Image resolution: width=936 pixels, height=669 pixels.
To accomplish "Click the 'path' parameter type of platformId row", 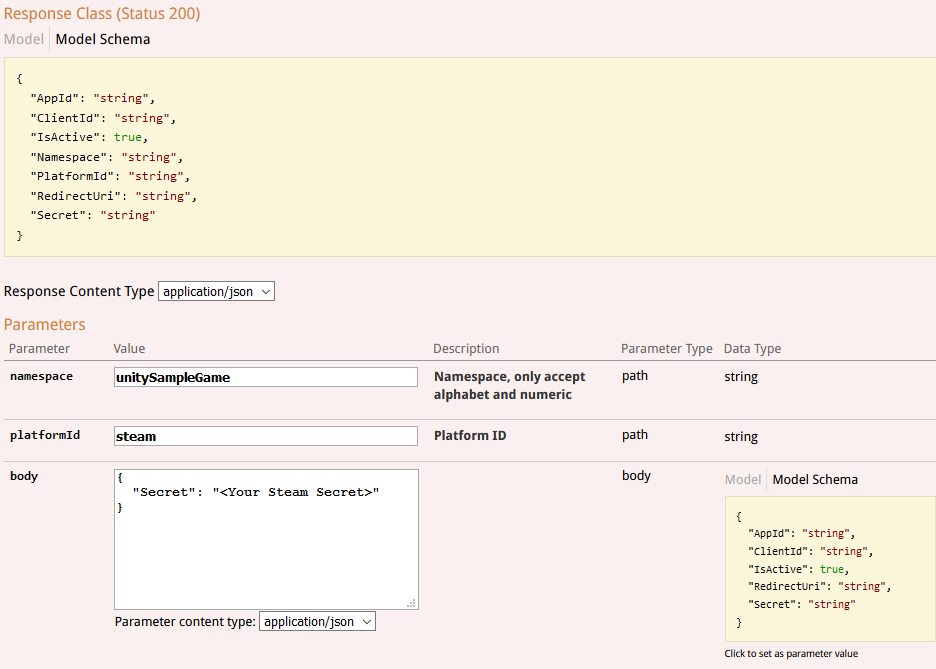I will point(635,435).
